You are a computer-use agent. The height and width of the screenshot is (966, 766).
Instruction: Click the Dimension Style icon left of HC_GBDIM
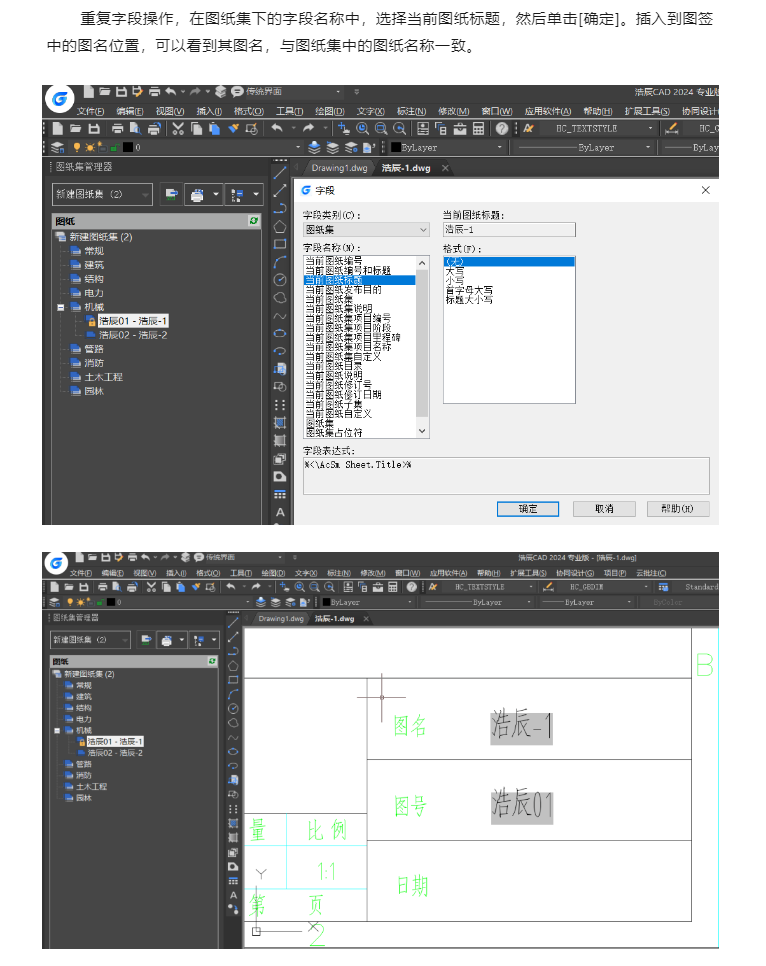click(x=548, y=586)
